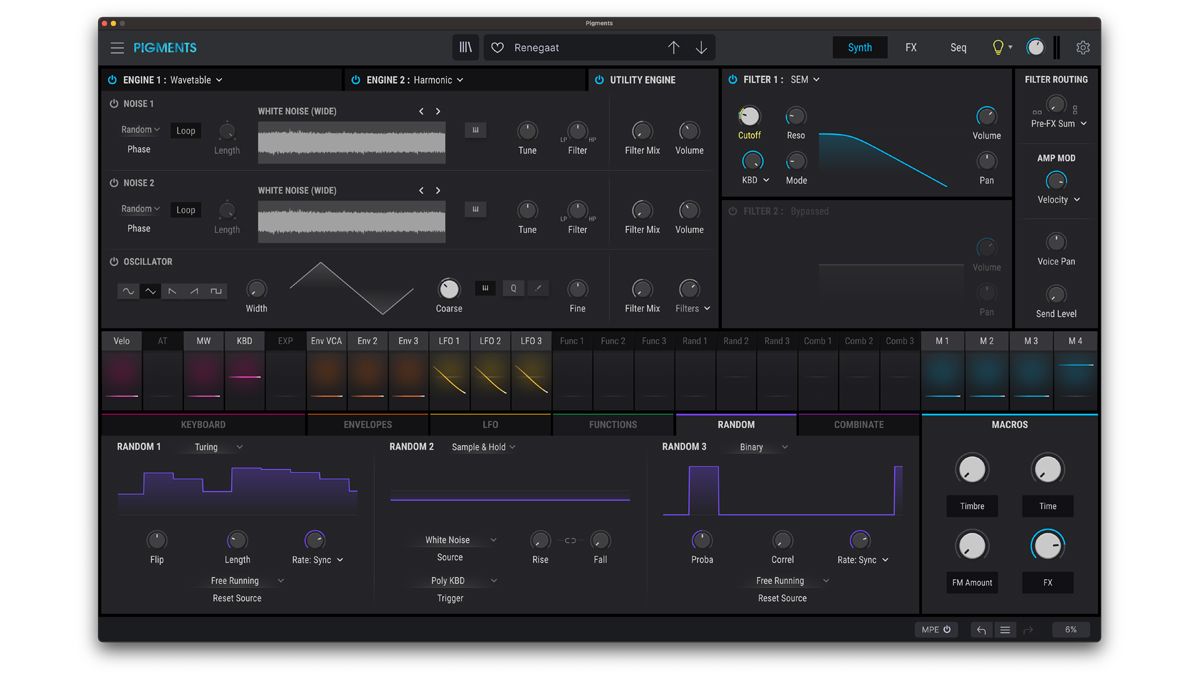
Task: Open the preset library browser
Action: pos(465,47)
